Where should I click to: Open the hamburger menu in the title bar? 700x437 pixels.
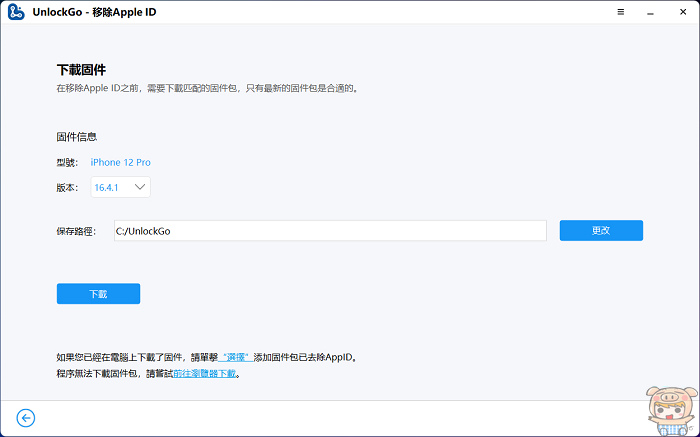[621, 12]
